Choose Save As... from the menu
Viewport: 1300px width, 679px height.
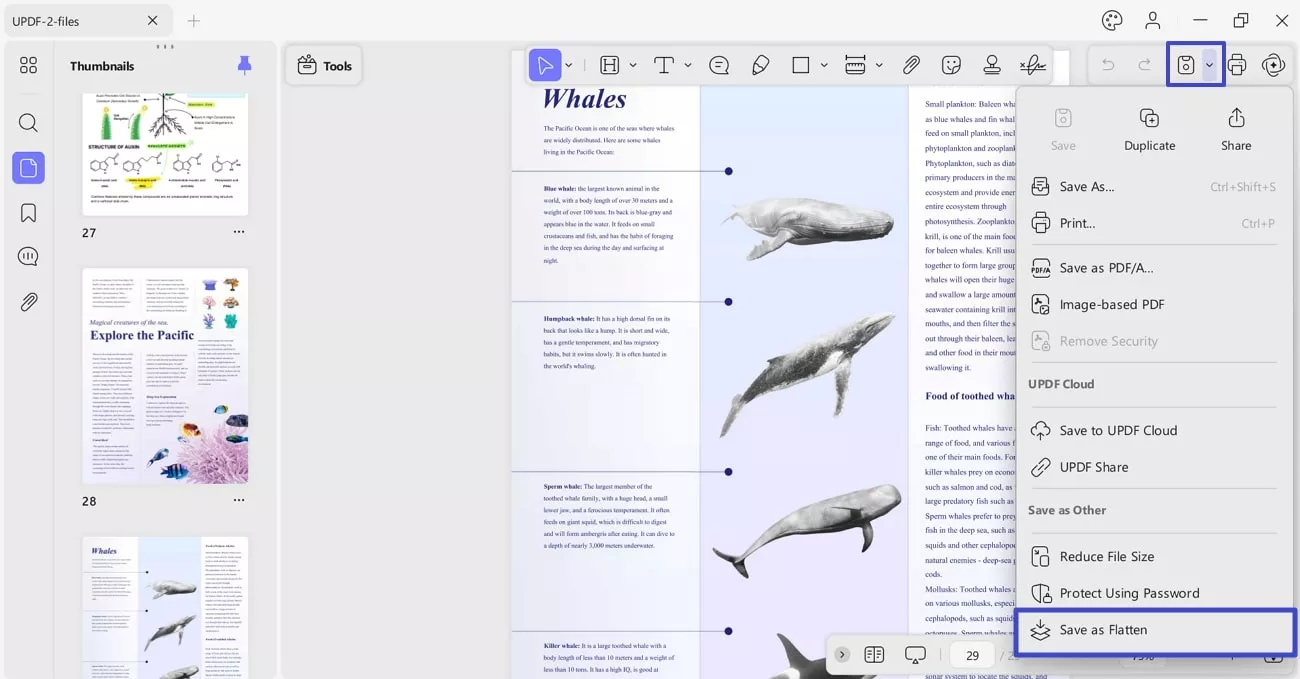(1154, 187)
